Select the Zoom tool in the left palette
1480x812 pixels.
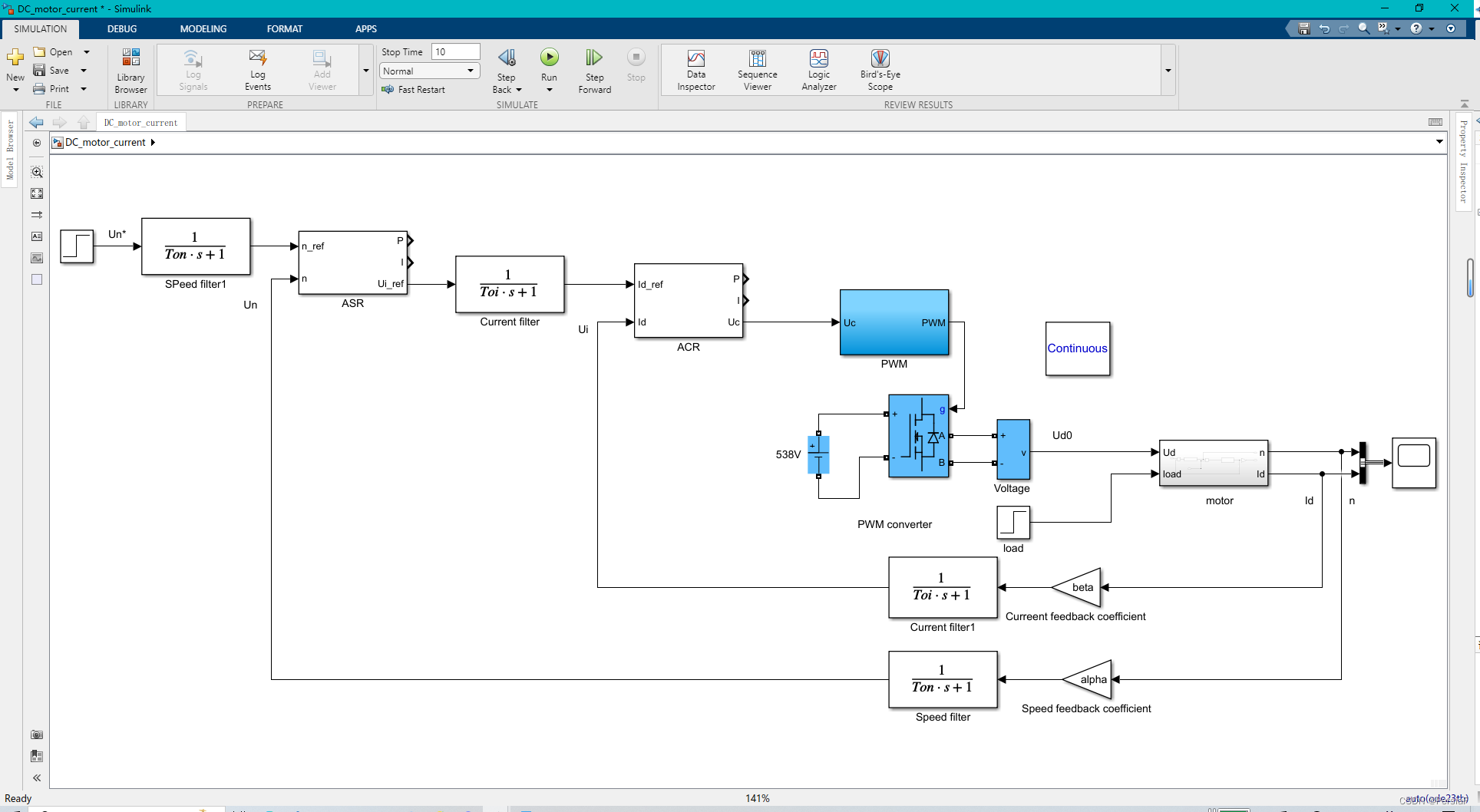pyautogui.click(x=36, y=172)
